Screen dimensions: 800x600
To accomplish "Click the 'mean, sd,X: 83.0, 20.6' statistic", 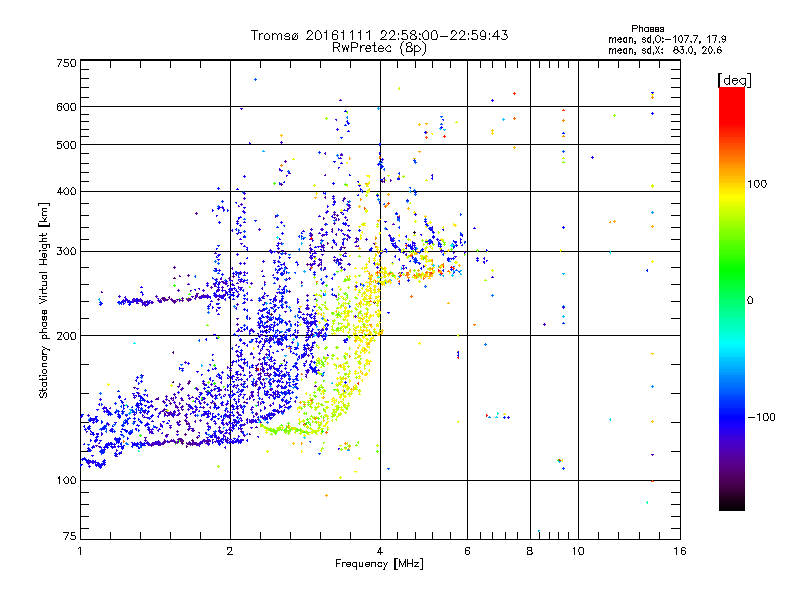I will (665, 51).
